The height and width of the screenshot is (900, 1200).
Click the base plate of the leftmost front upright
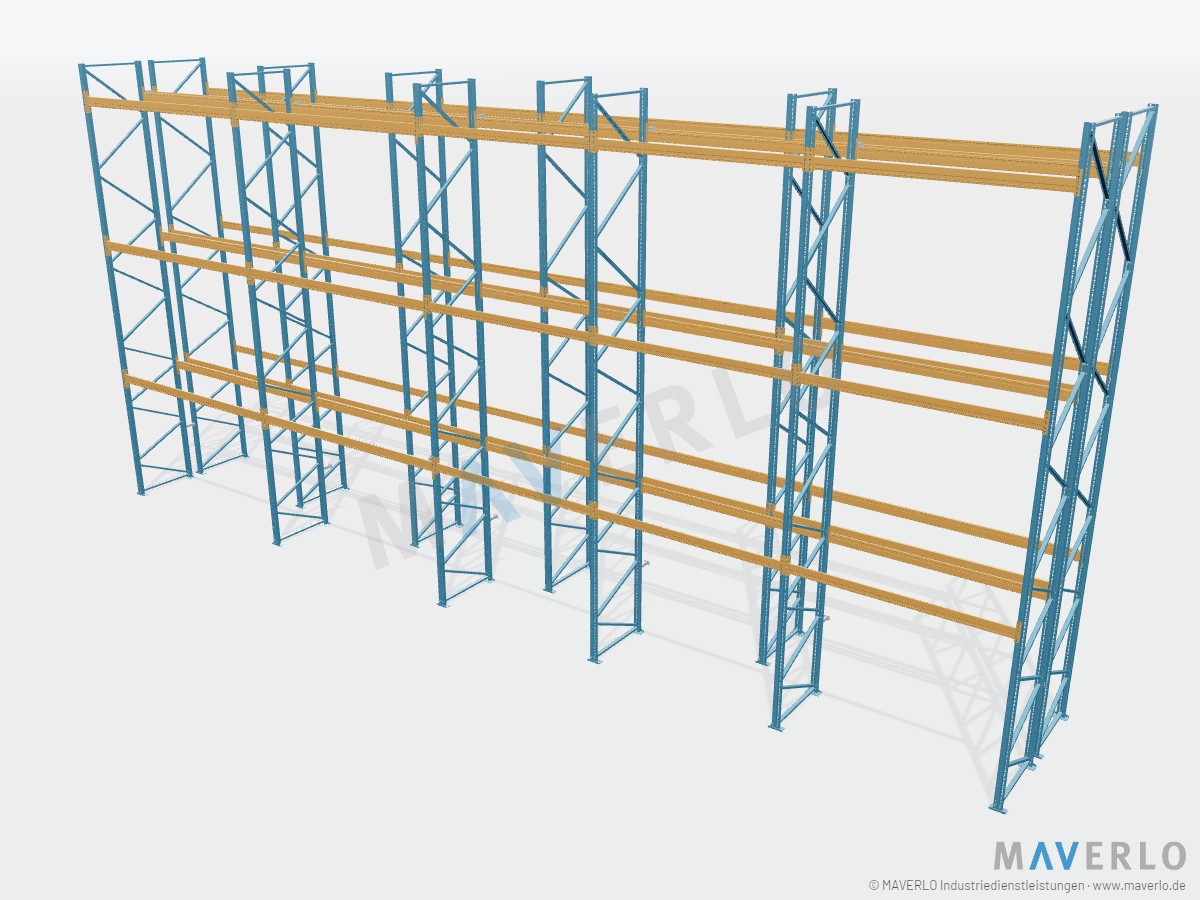[142, 492]
